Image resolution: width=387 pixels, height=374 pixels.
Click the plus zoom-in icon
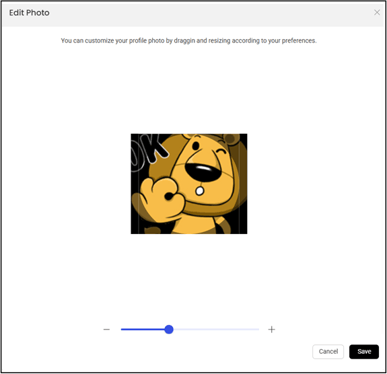coord(272,329)
